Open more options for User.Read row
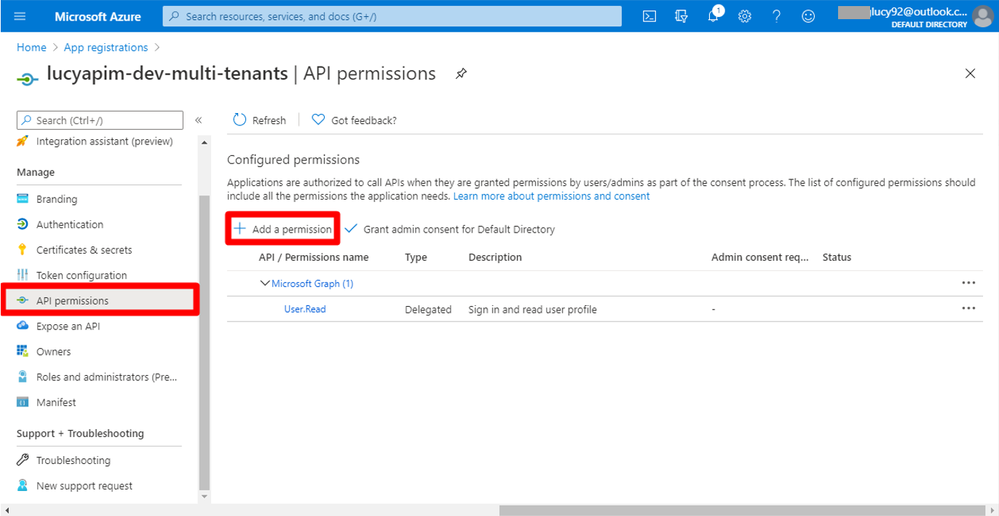Viewport: 999px width, 516px height. point(968,308)
